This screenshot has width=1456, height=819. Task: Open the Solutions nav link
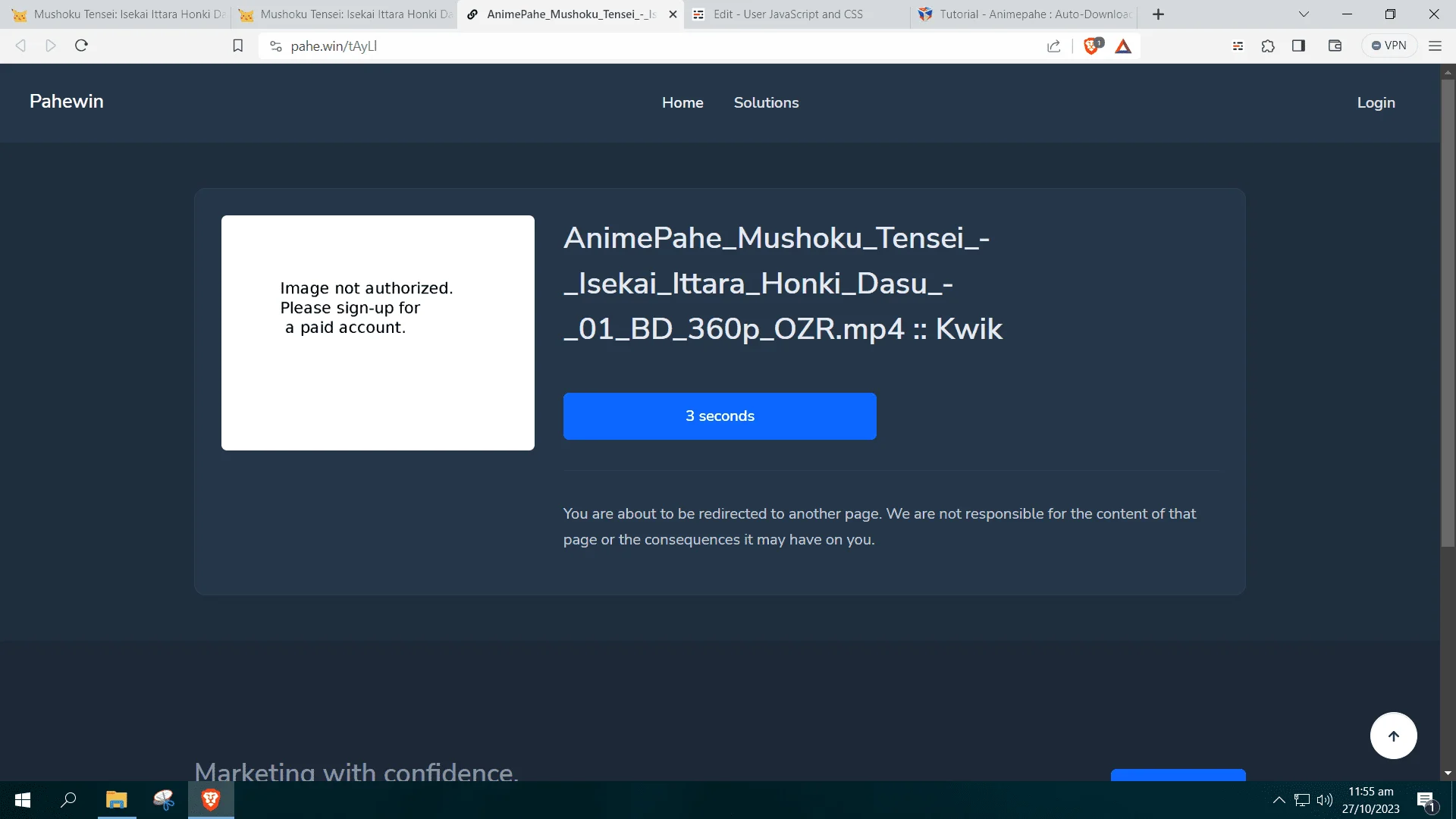click(766, 102)
